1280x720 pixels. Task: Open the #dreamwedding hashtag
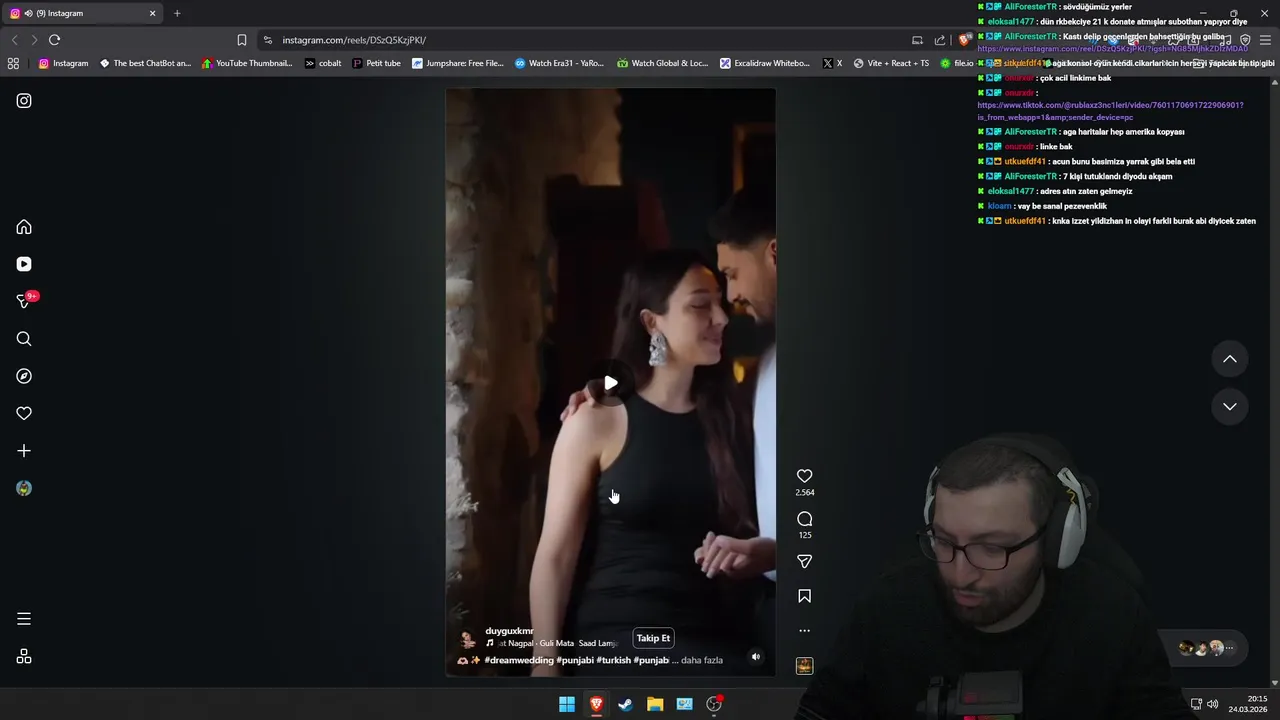tap(519, 660)
